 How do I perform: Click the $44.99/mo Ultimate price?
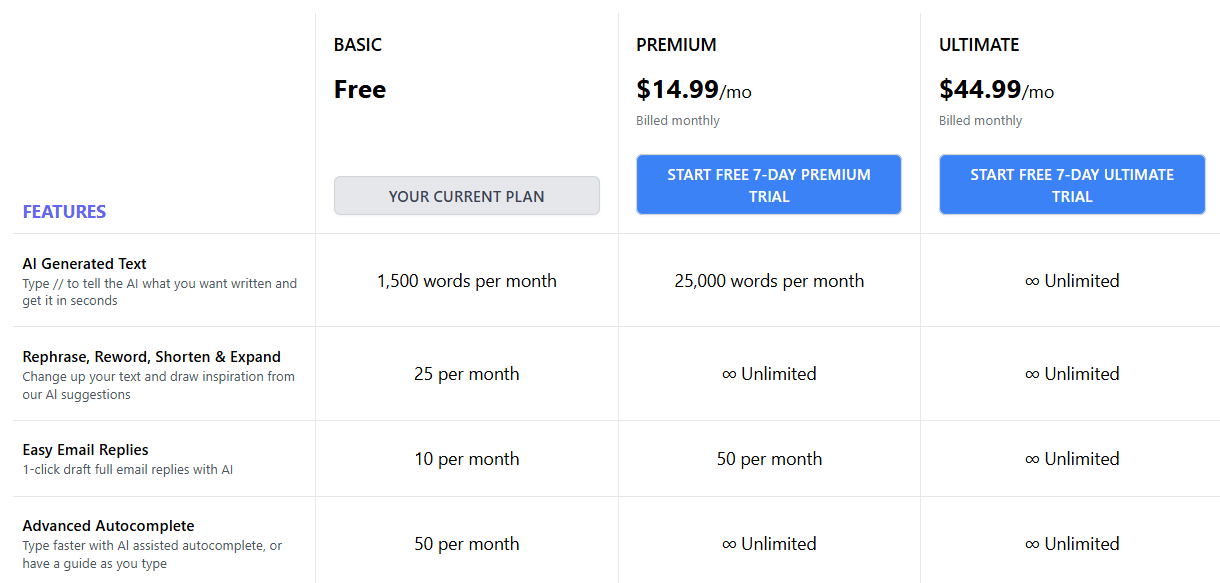coord(996,90)
